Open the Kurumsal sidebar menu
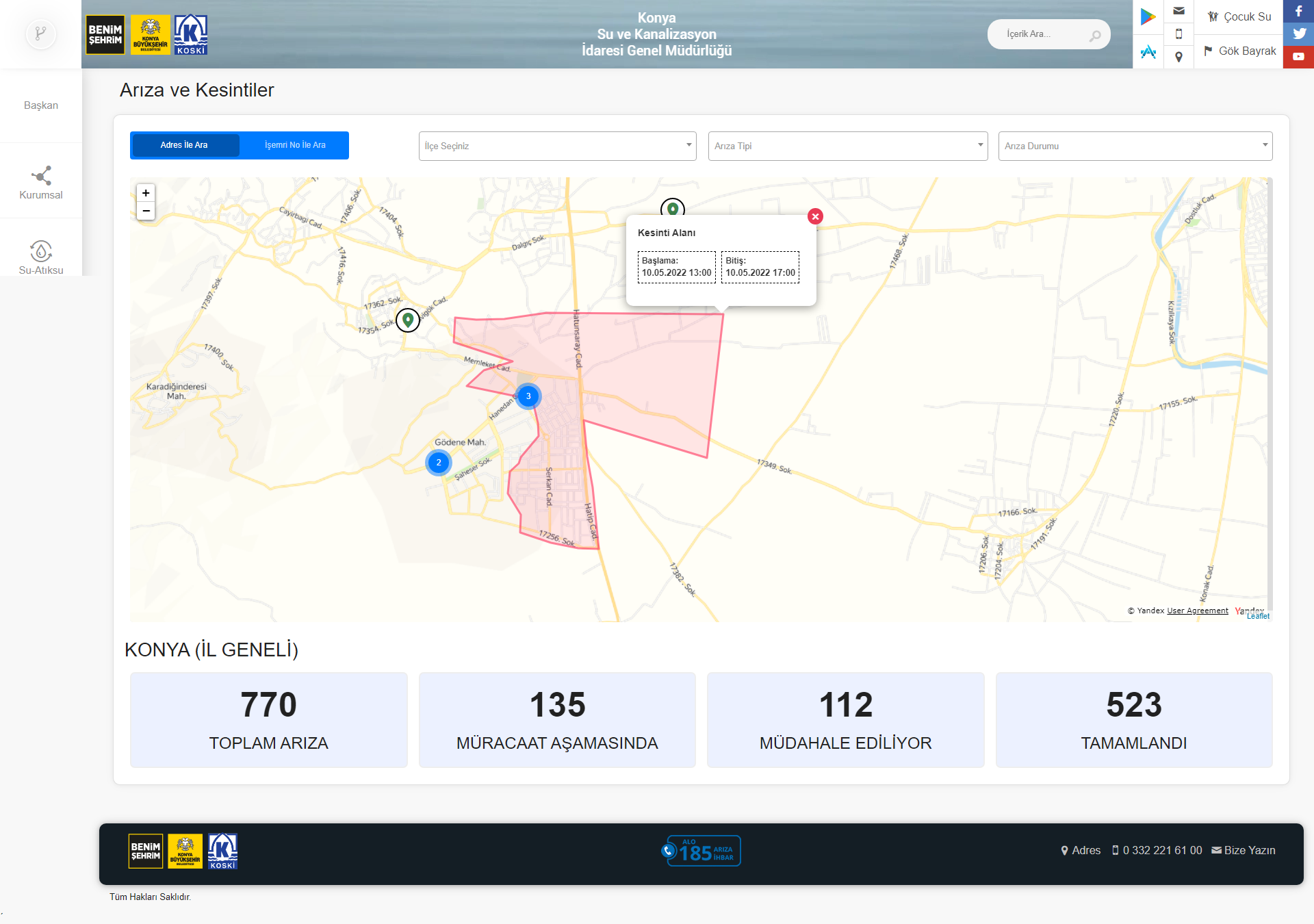Viewport: 1314px width, 924px height. pyautogui.click(x=41, y=183)
